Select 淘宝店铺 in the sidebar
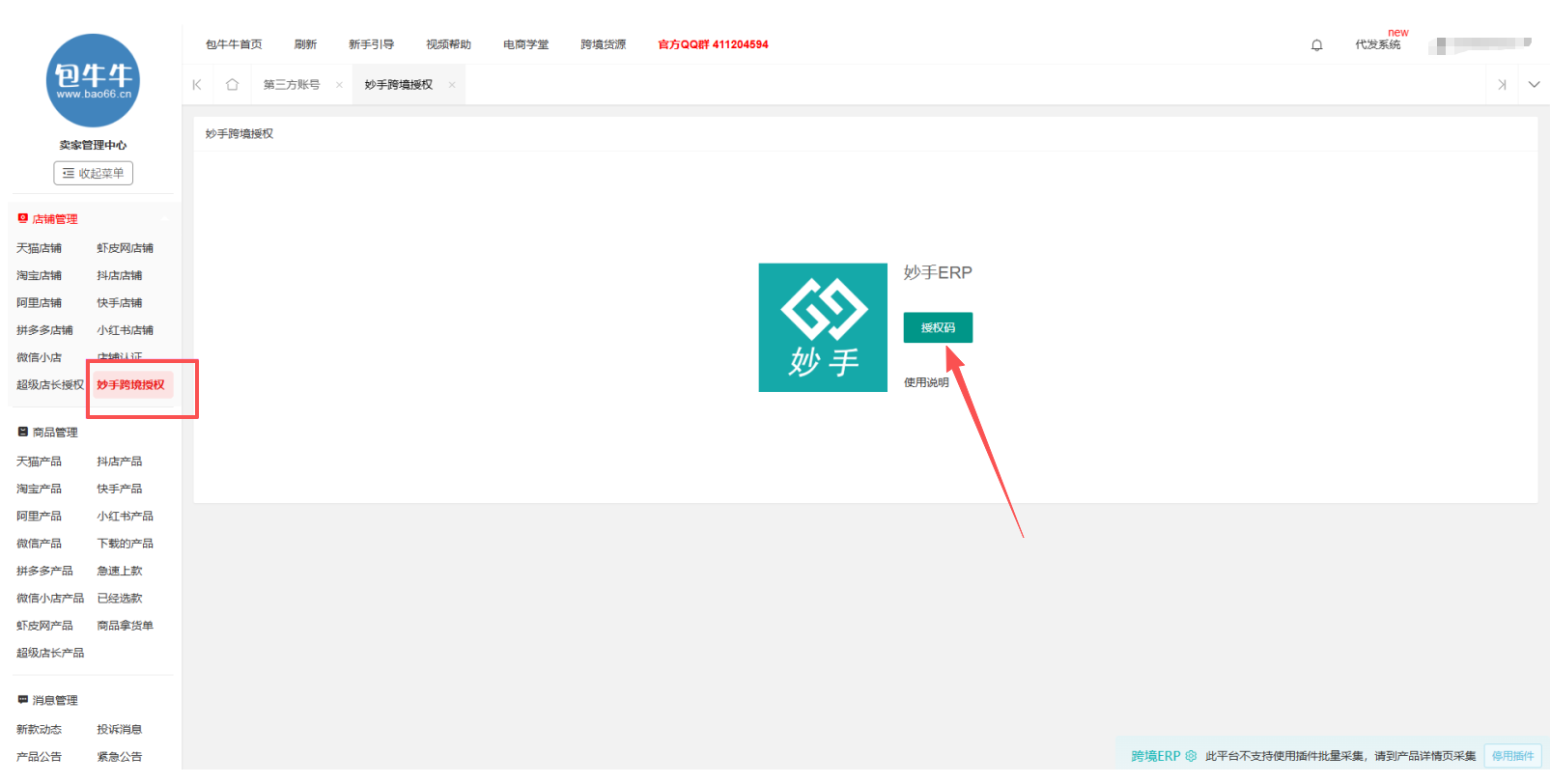 click(x=39, y=275)
